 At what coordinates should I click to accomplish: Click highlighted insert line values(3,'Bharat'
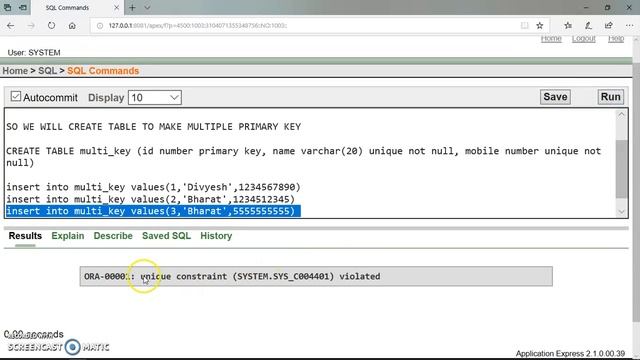[153, 211]
